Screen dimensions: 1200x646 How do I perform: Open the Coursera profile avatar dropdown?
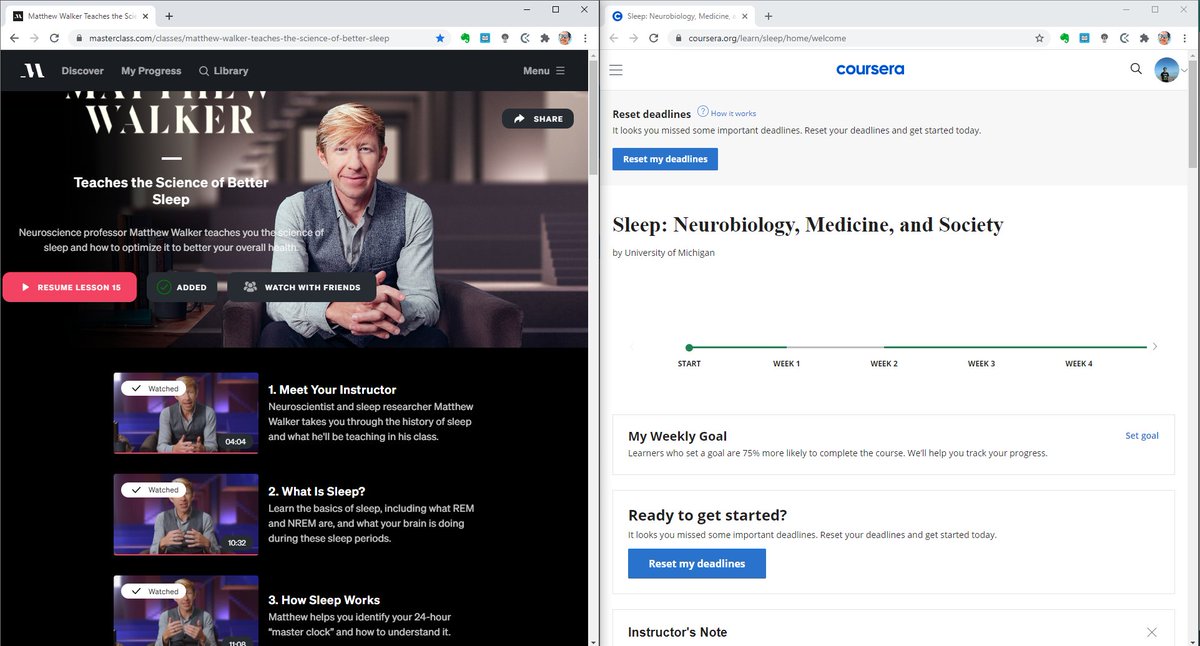(x=1171, y=69)
